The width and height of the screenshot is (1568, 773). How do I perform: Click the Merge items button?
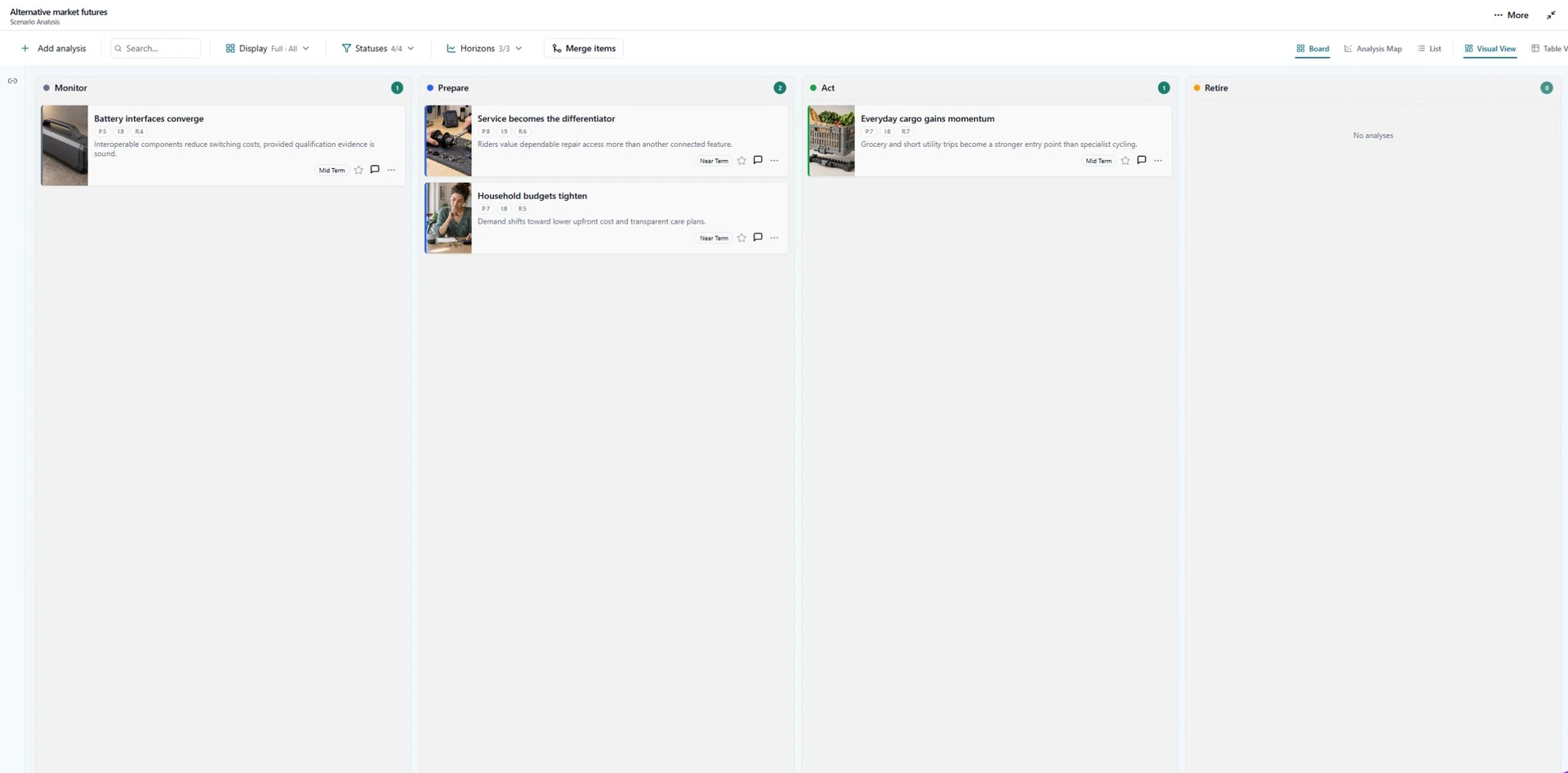584,48
